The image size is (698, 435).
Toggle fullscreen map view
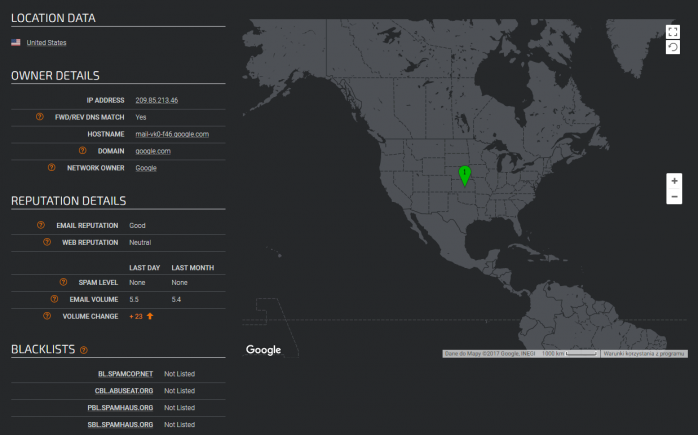(x=673, y=32)
